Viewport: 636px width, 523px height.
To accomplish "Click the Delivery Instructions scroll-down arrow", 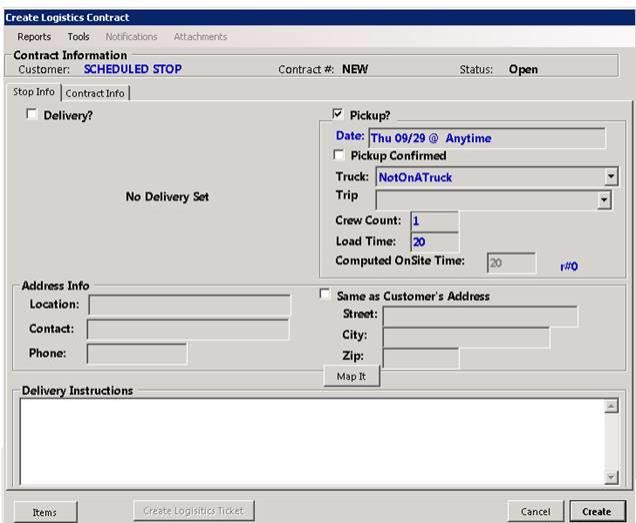I will tap(611, 477).
